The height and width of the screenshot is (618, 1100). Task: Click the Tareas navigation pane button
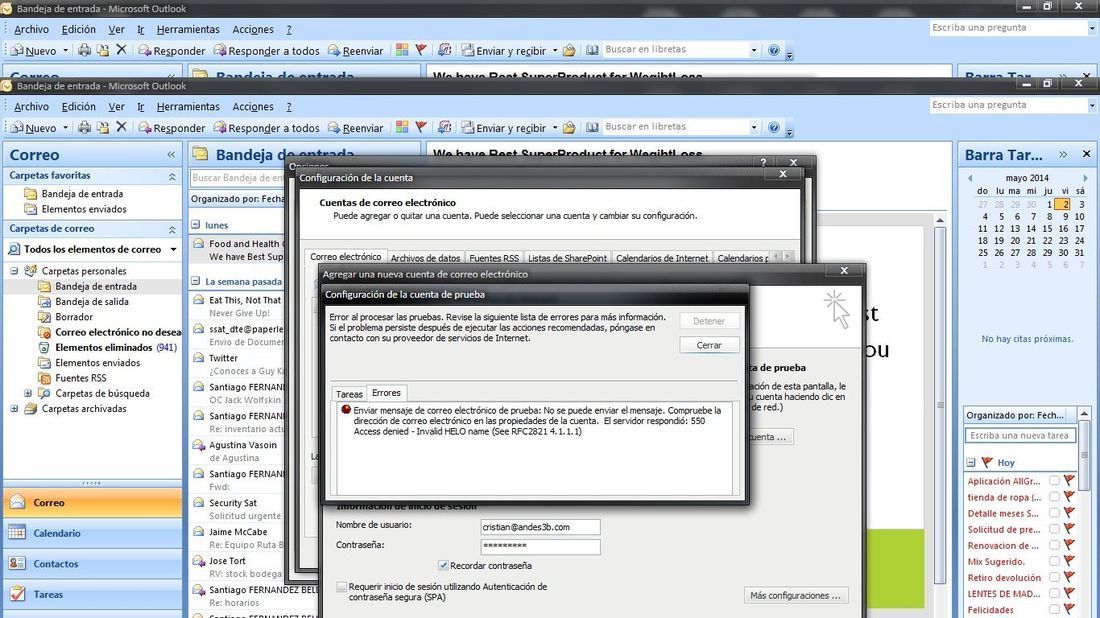[93, 594]
